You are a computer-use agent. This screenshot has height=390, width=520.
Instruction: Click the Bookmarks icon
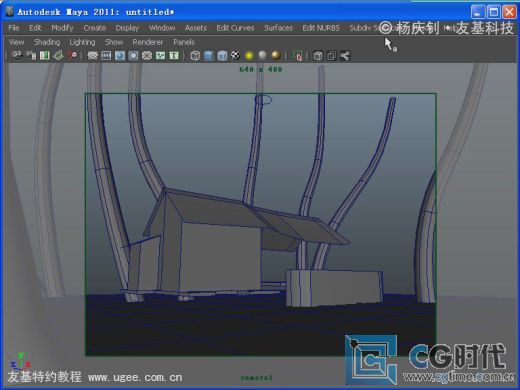45,55
